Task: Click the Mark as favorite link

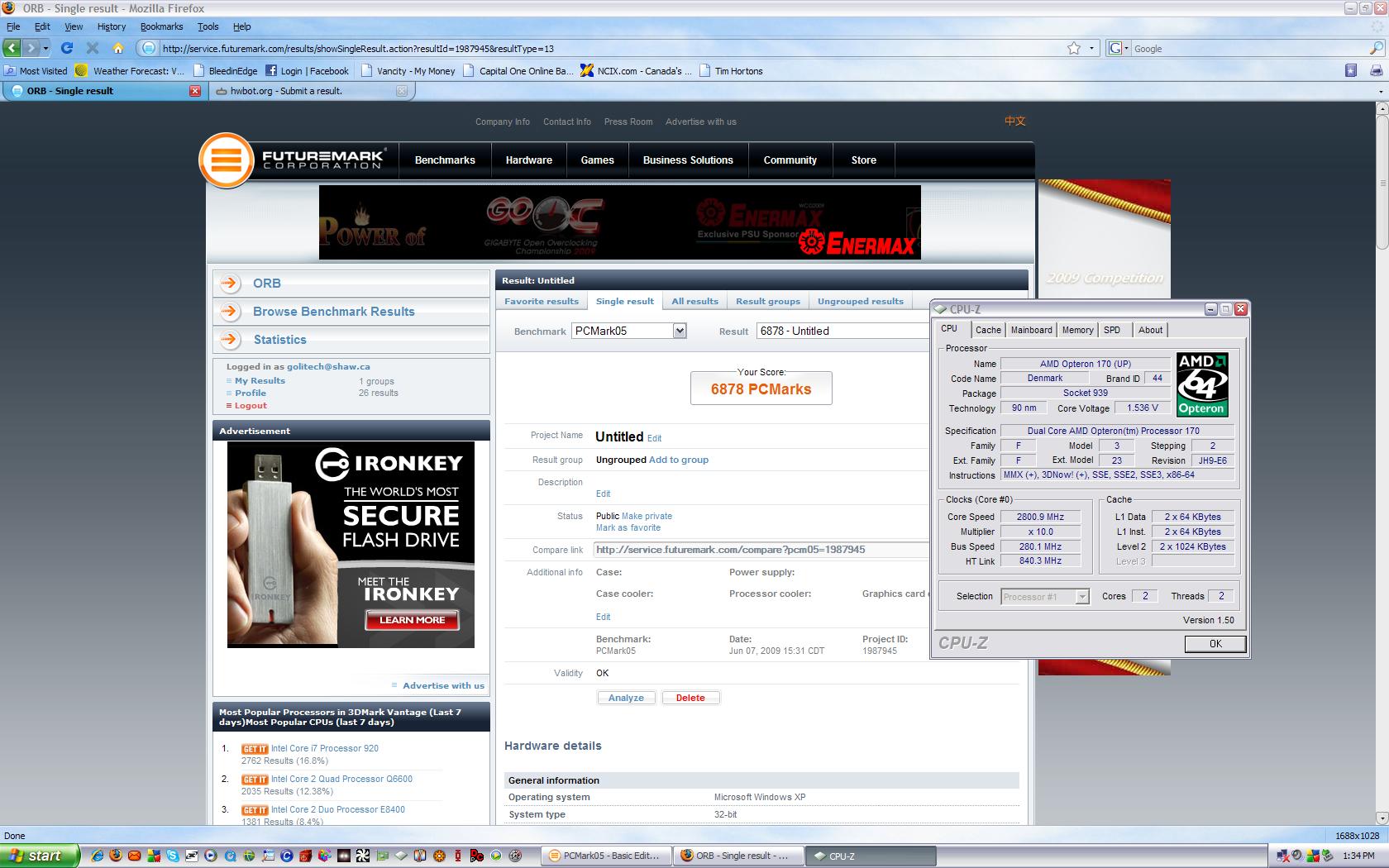Action: pyautogui.click(x=628, y=527)
